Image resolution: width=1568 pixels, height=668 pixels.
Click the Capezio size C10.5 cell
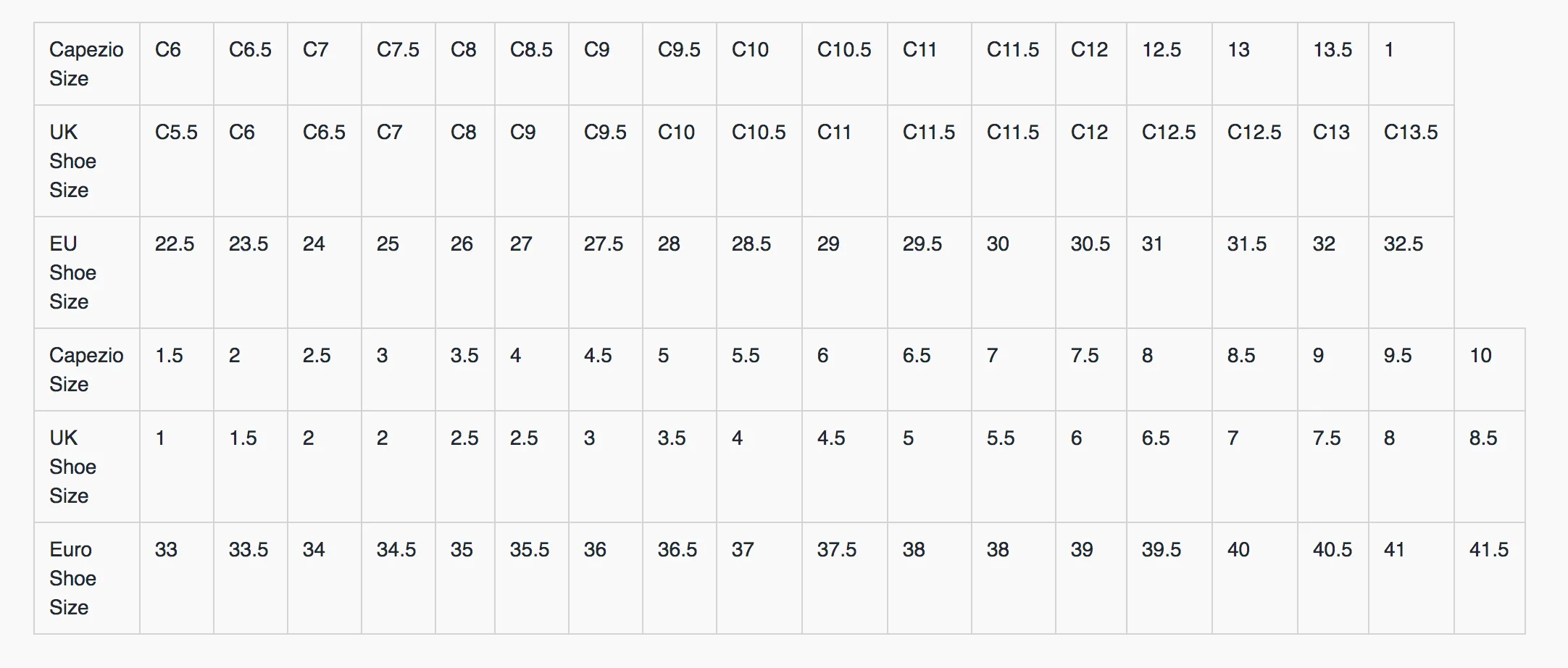click(844, 64)
